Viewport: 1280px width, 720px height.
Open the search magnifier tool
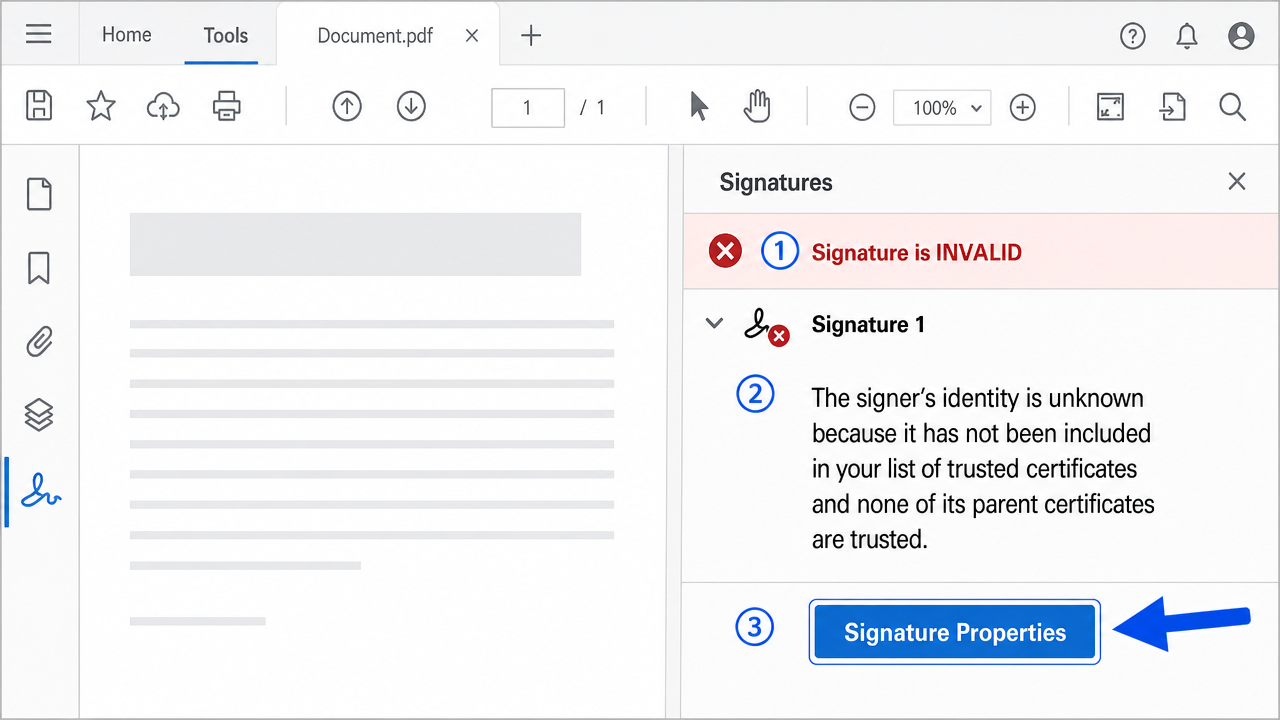(1233, 107)
